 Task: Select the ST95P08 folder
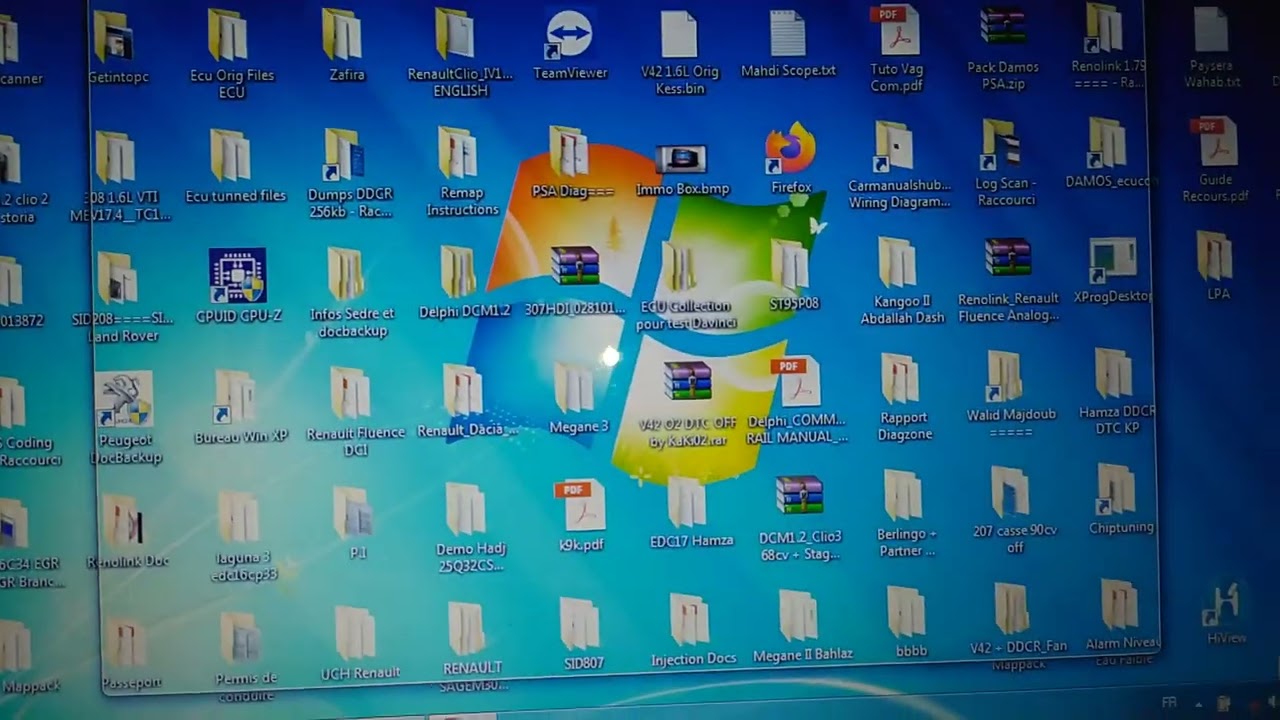coord(791,264)
